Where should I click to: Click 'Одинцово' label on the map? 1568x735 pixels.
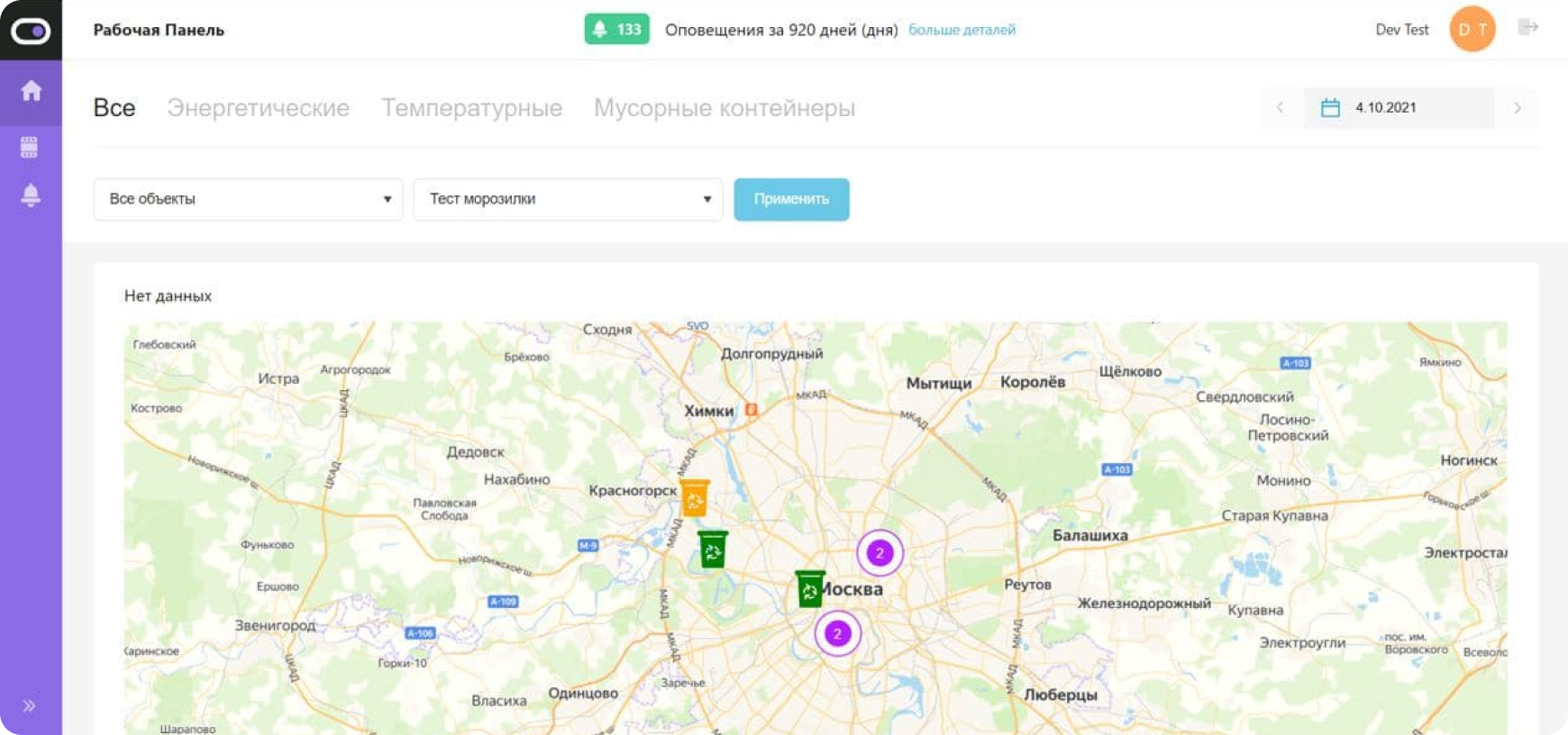click(583, 693)
